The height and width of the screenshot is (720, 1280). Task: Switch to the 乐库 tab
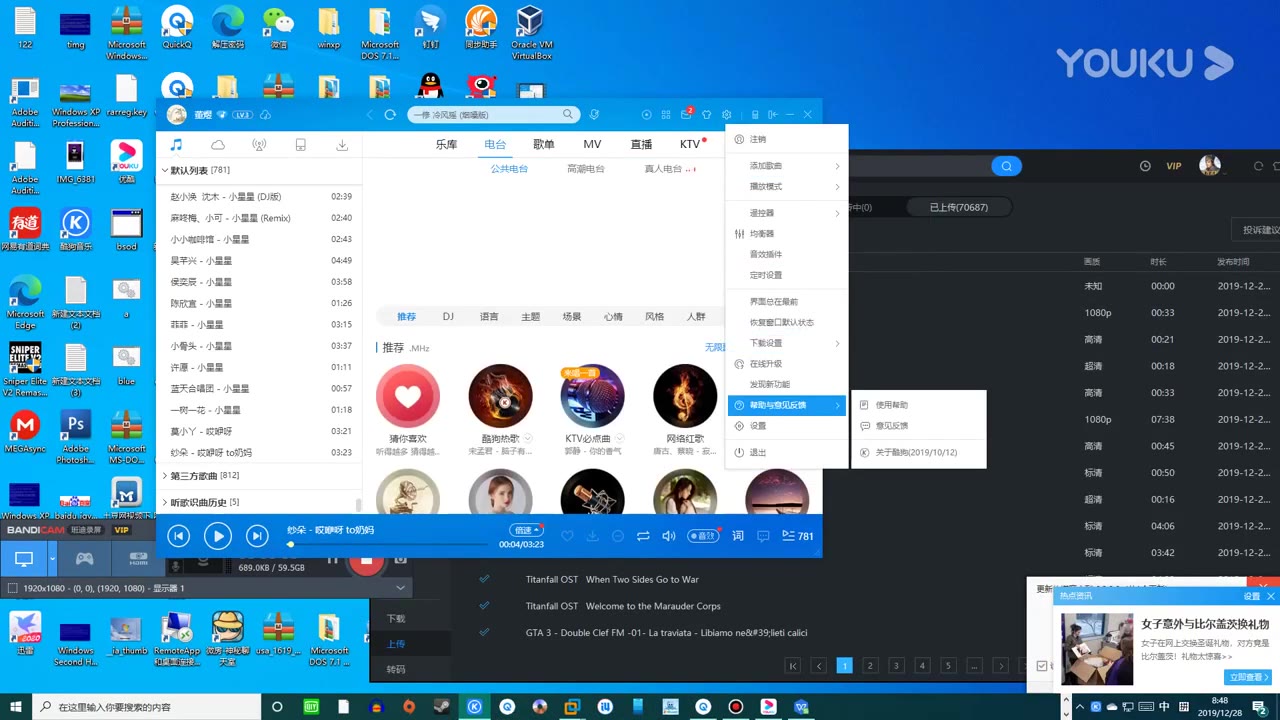446,145
